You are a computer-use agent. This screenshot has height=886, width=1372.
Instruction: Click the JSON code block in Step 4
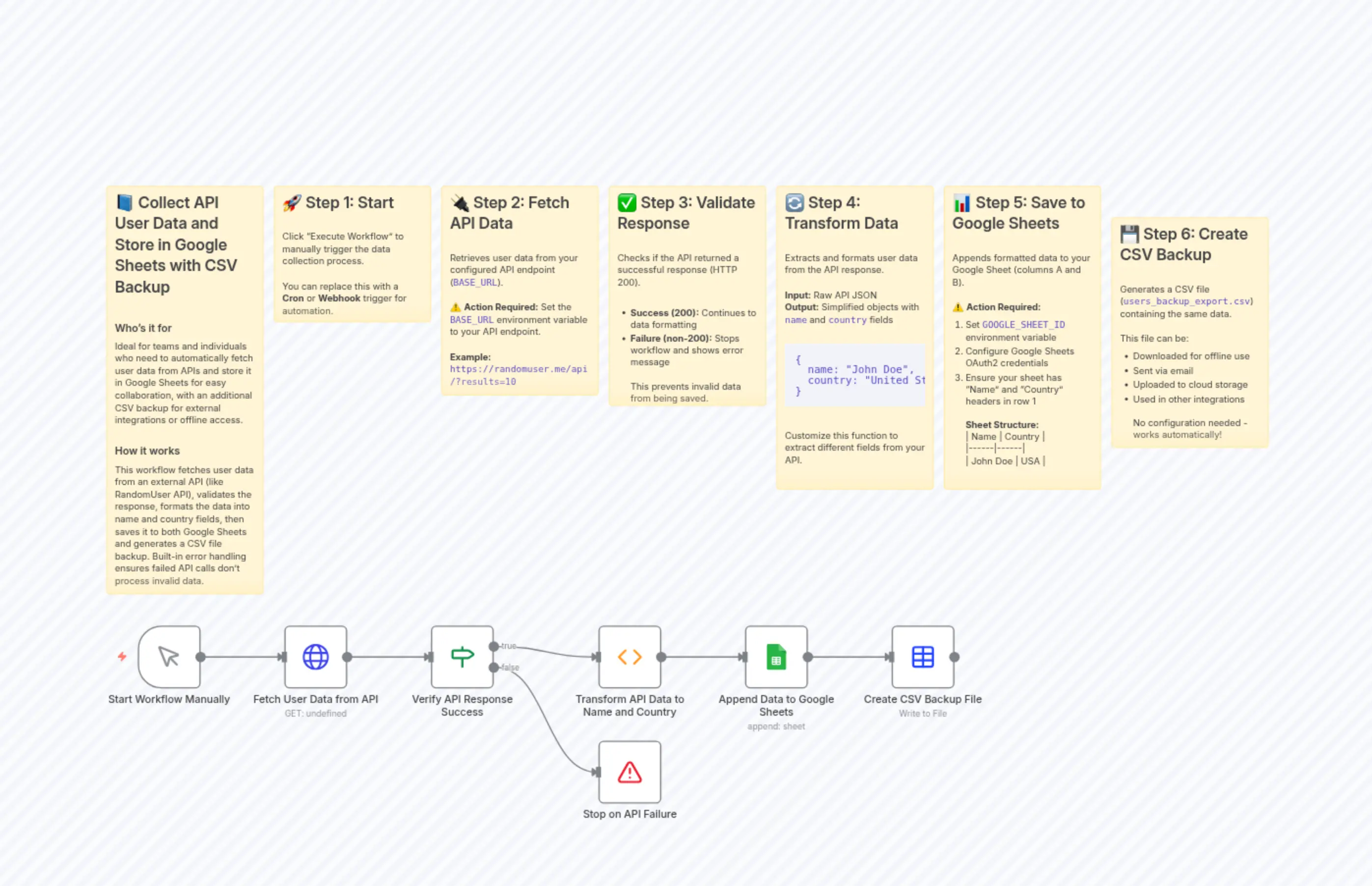pyautogui.click(x=854, y=375)
